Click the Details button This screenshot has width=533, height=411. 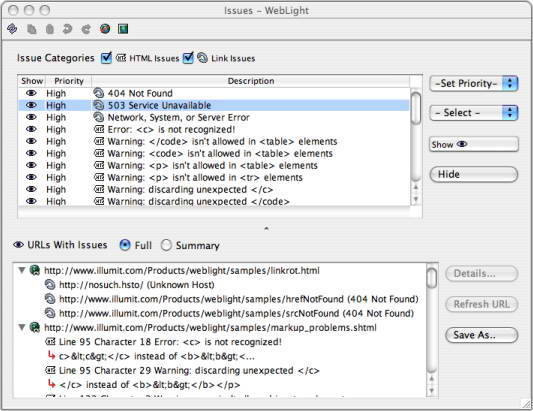pos(482,274)
